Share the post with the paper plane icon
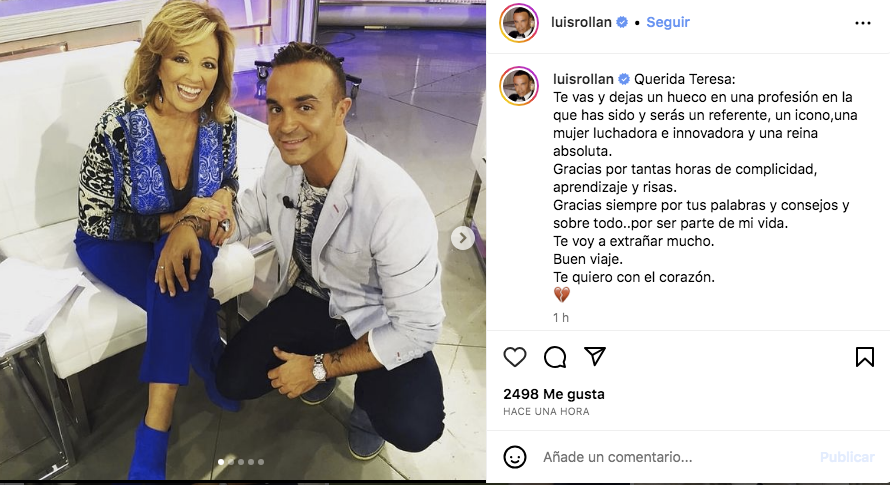This screenshot has width=890, height=485. 595,356
